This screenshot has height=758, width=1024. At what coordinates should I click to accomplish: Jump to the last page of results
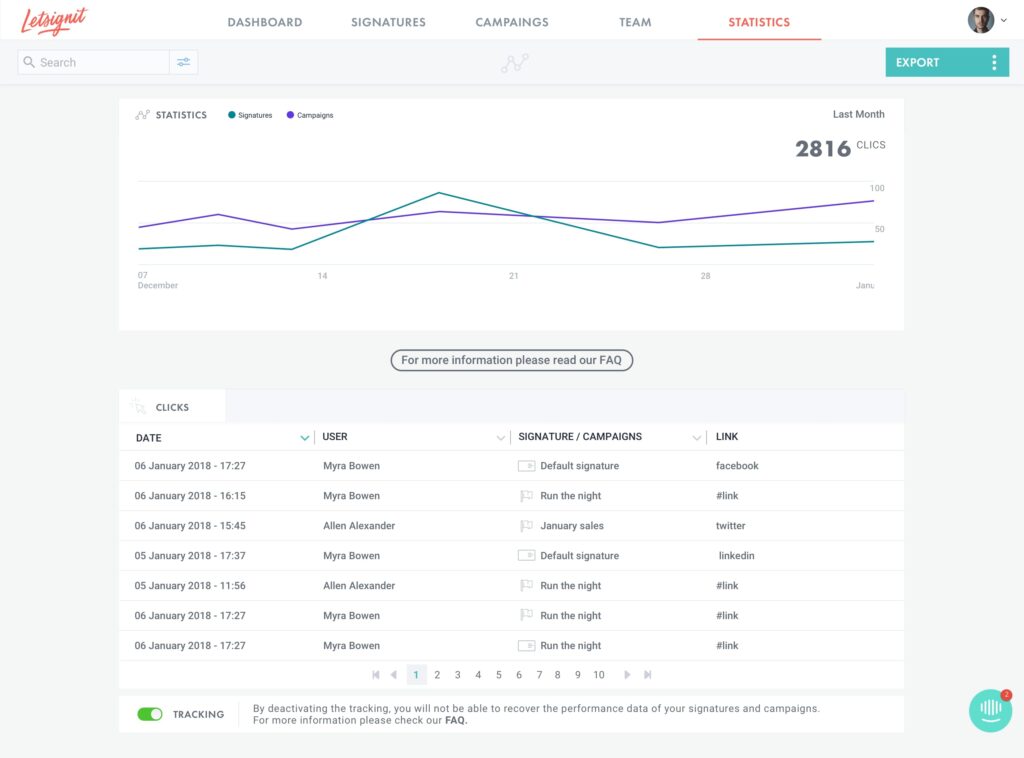tap(648, 675)
